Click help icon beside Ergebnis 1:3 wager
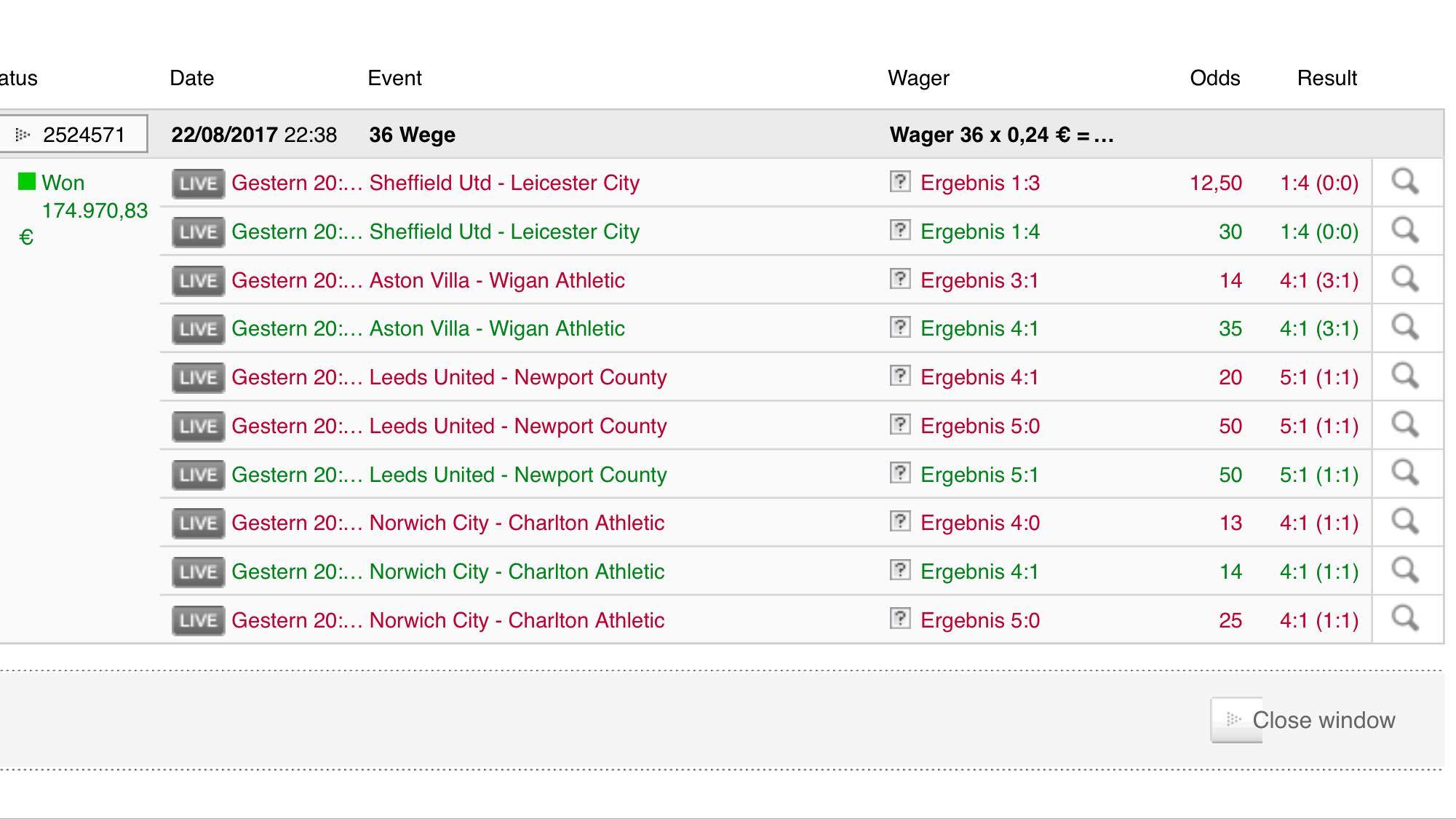1456x819 pixels. [x=900, y=181]
